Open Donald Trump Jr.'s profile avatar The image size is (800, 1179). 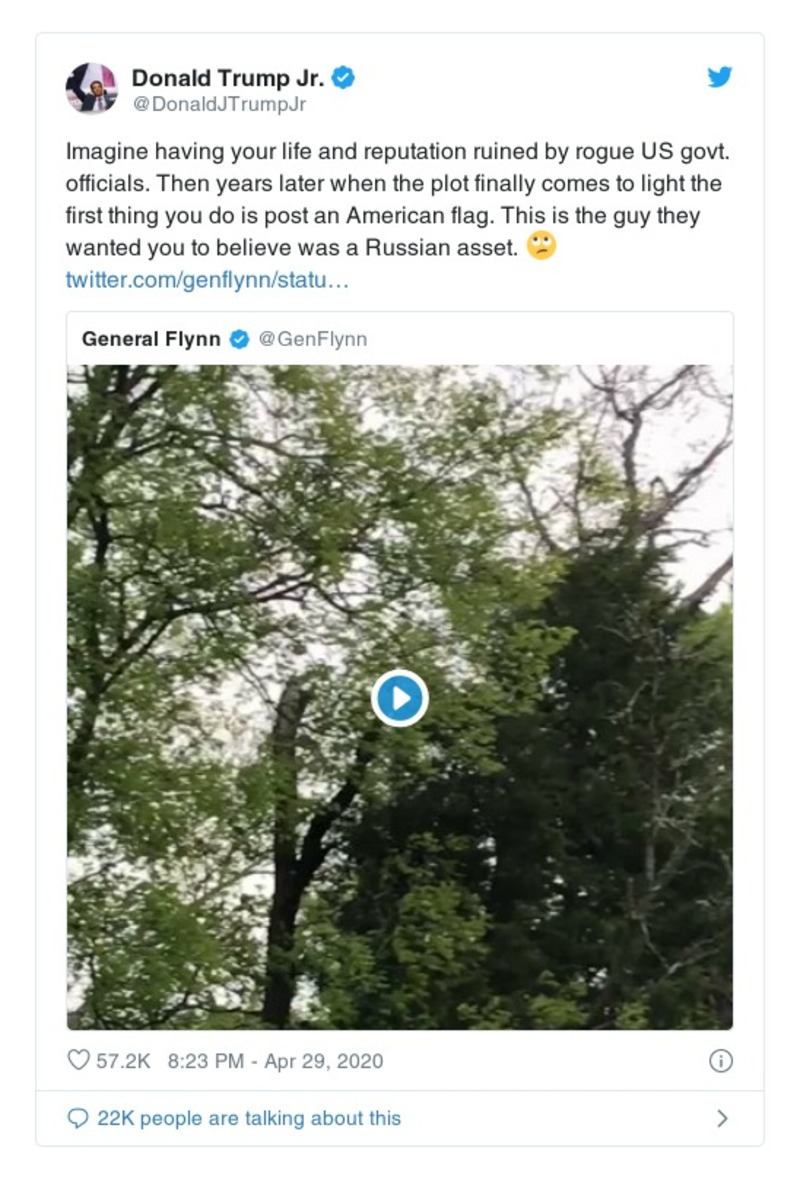point(92,89)
